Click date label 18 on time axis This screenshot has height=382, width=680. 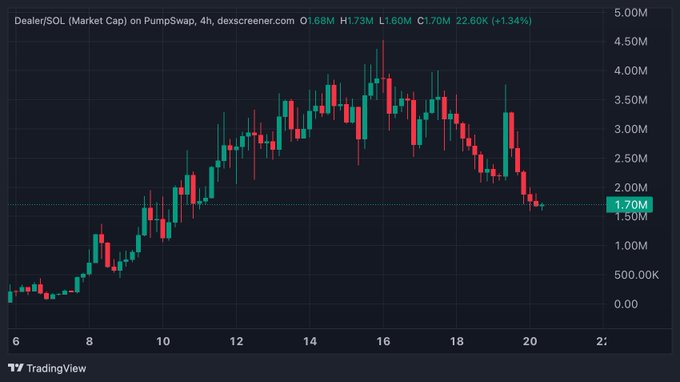click(457, 342)
